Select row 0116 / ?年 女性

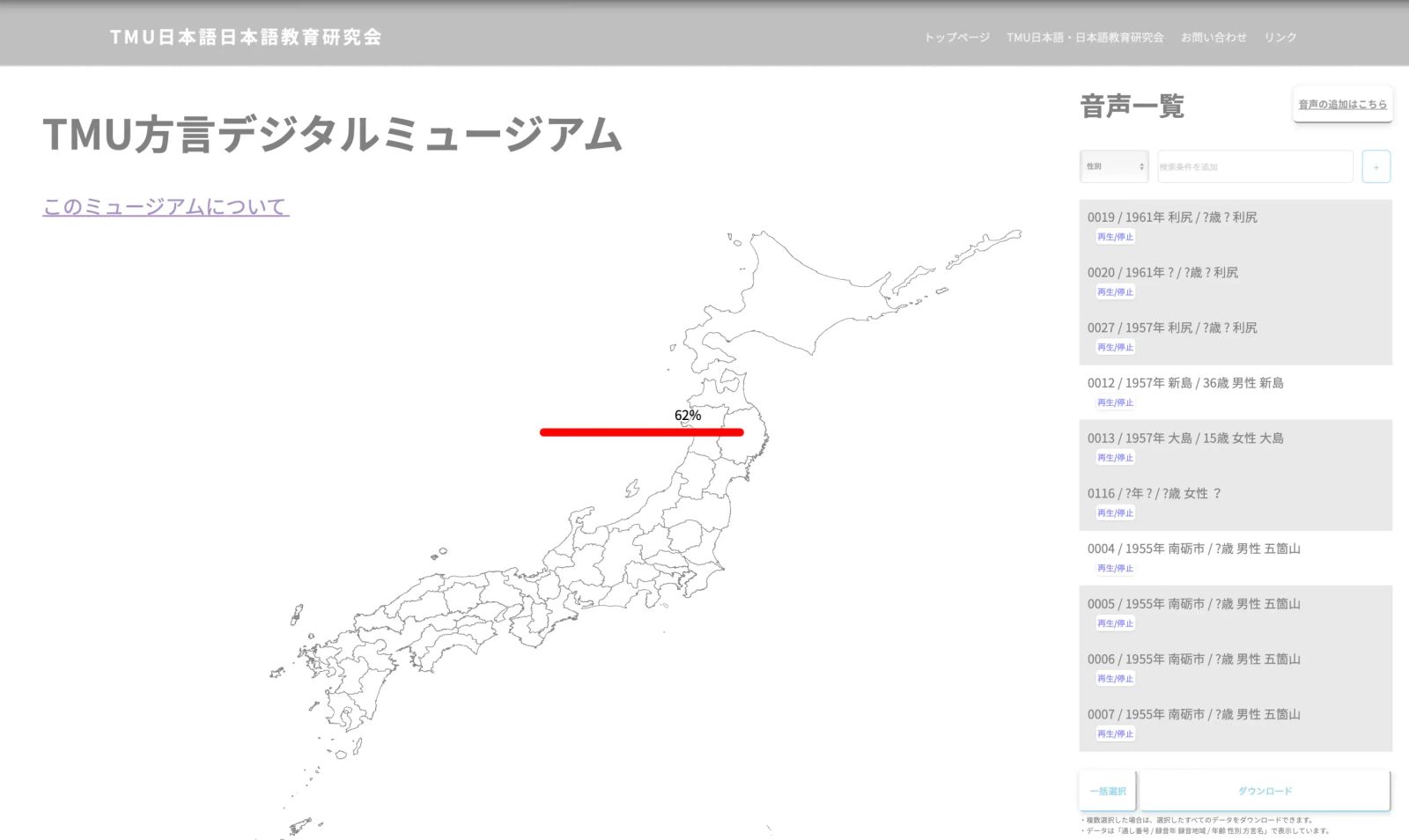coord(1236,503)
